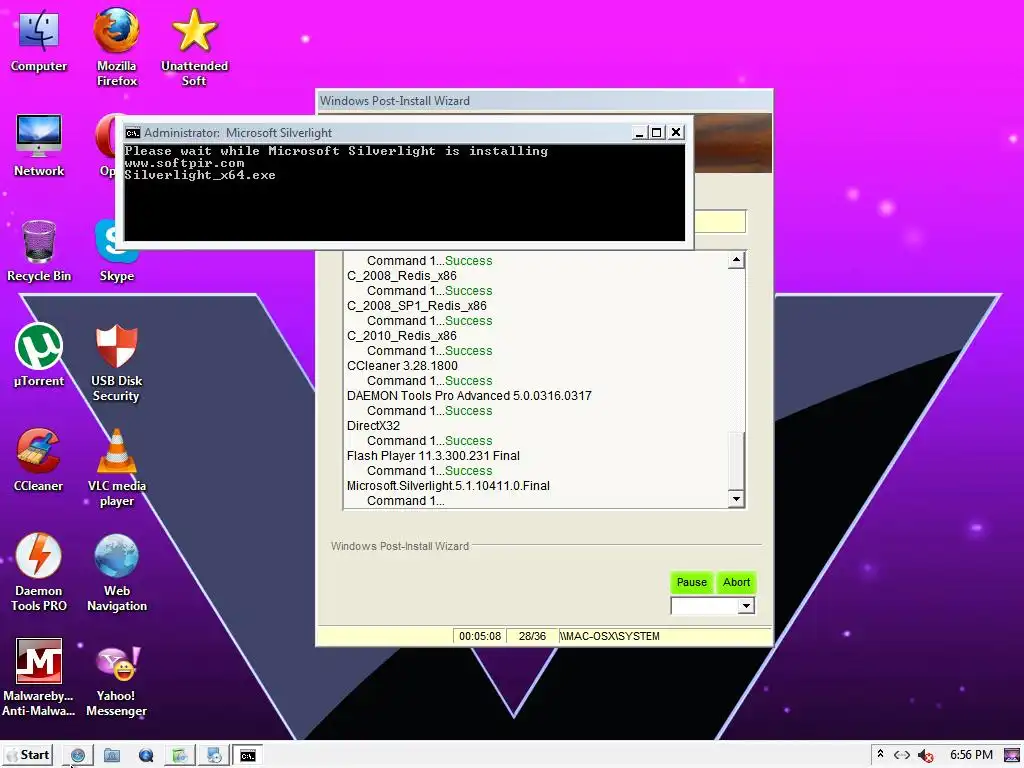This screenshot has width=1024, height=768.
Task: Minimize the Microsoft Silverlight console window
Action: (x=640, y=133)
